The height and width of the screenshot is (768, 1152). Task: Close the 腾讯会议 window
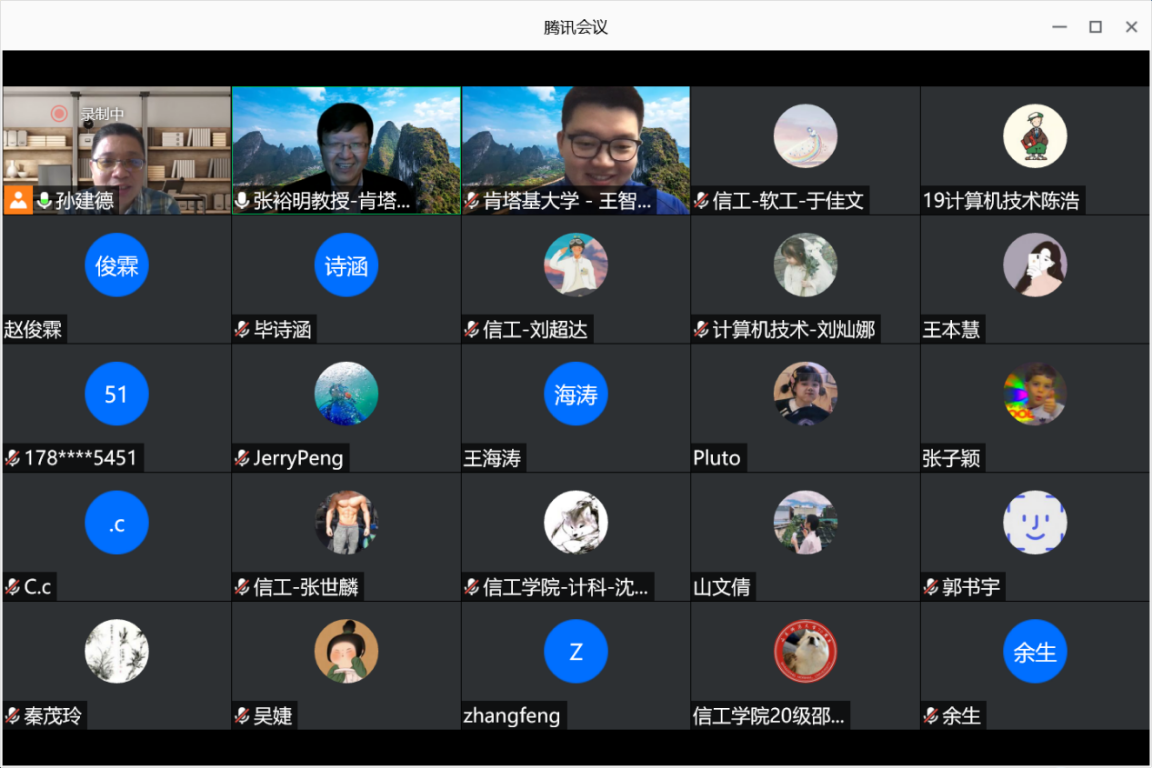[x=1131, y=27]
